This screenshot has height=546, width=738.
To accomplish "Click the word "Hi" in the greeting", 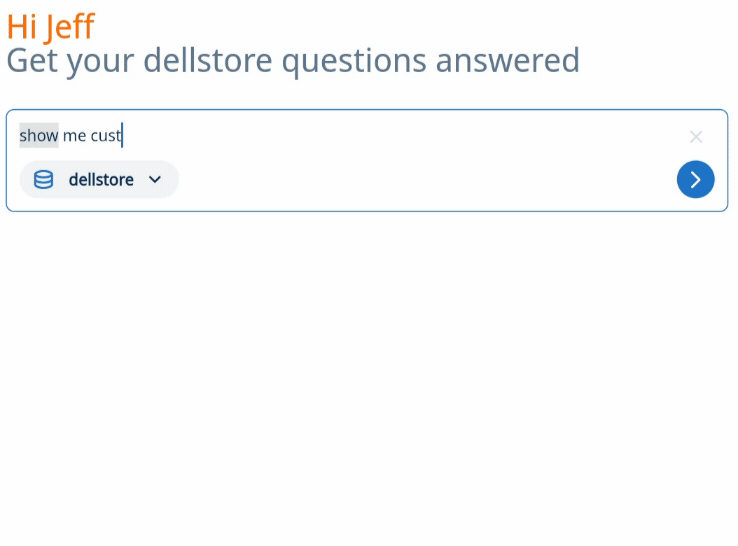I will coord(22,26).
